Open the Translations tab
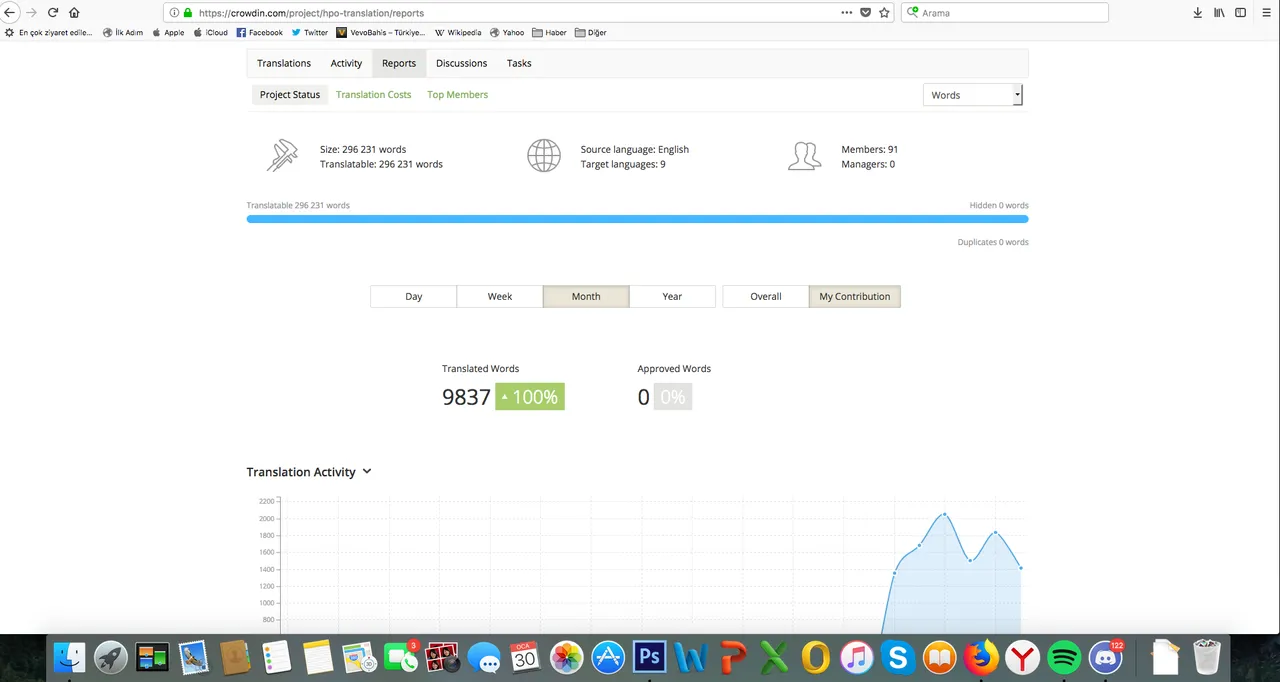Viewport: 1280px width, 682px height. coord(284,63)
